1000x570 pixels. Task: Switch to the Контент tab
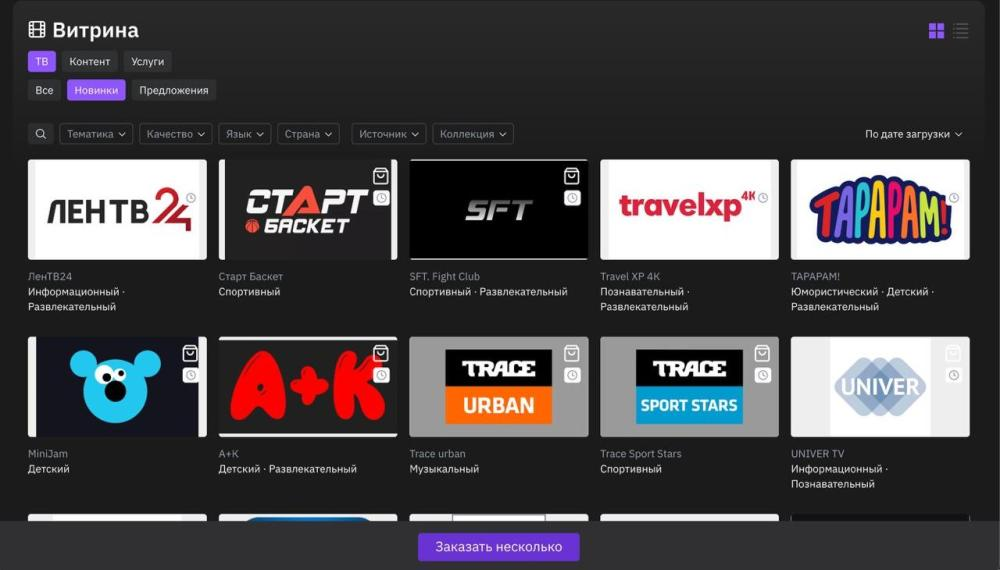tap(90, 62)
